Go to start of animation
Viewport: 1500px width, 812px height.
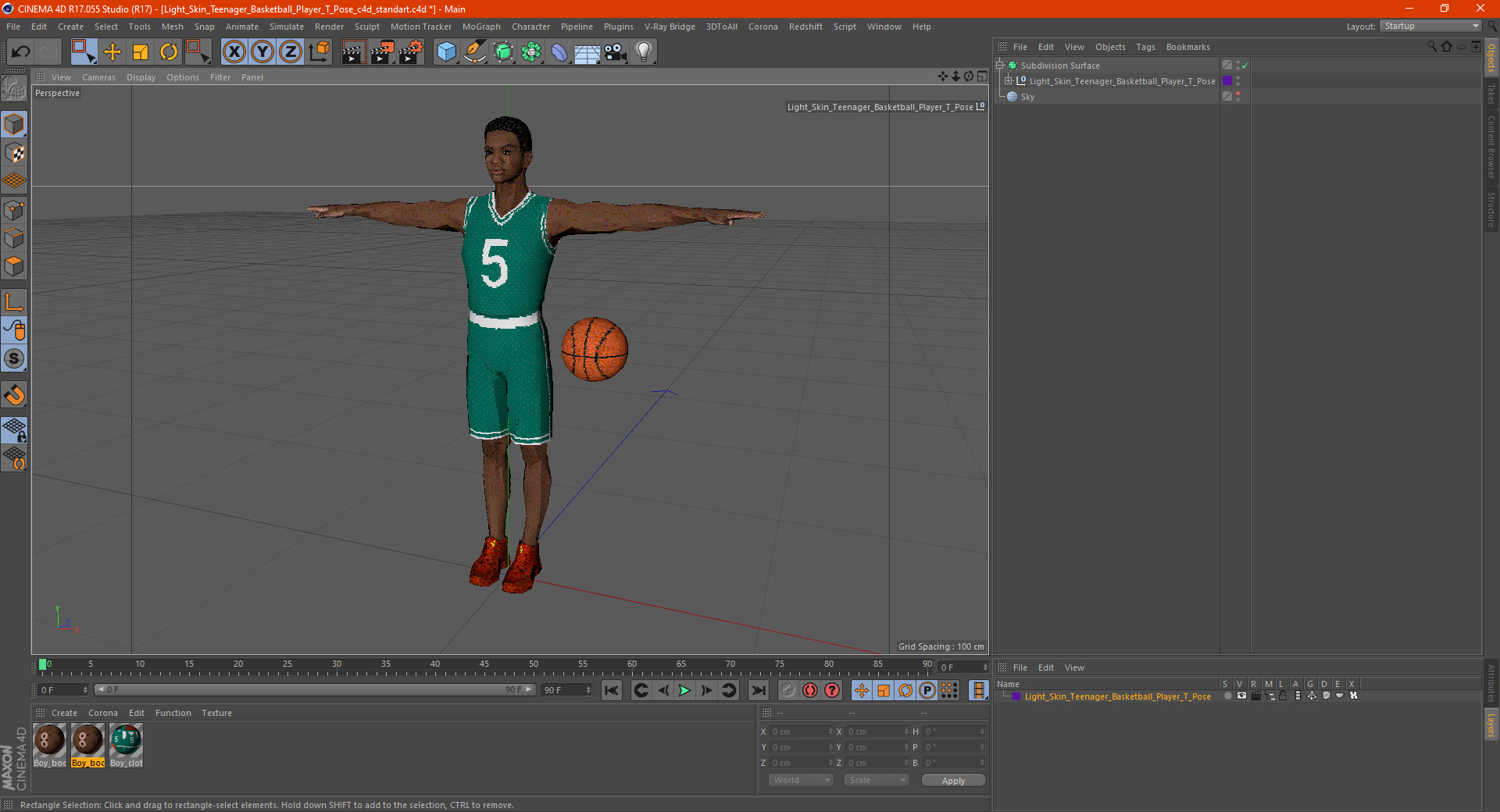[x=611, y=690]
